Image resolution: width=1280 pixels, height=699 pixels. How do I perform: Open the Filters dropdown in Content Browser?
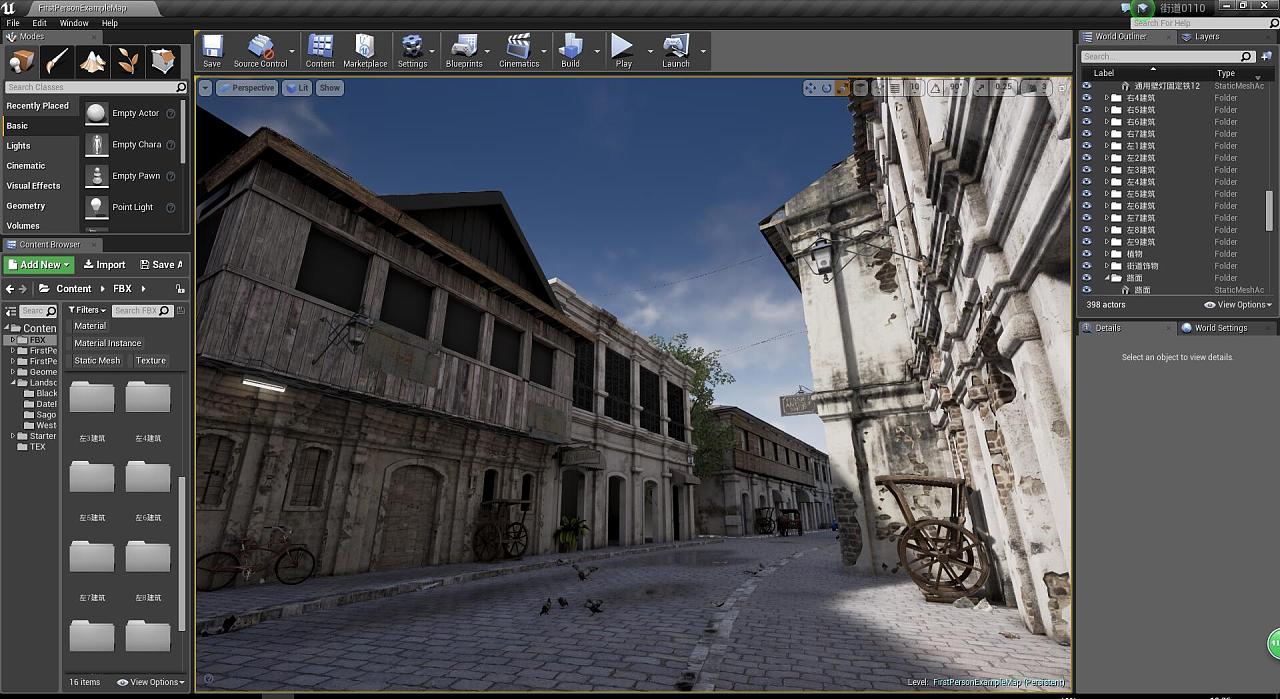point(87,310)
